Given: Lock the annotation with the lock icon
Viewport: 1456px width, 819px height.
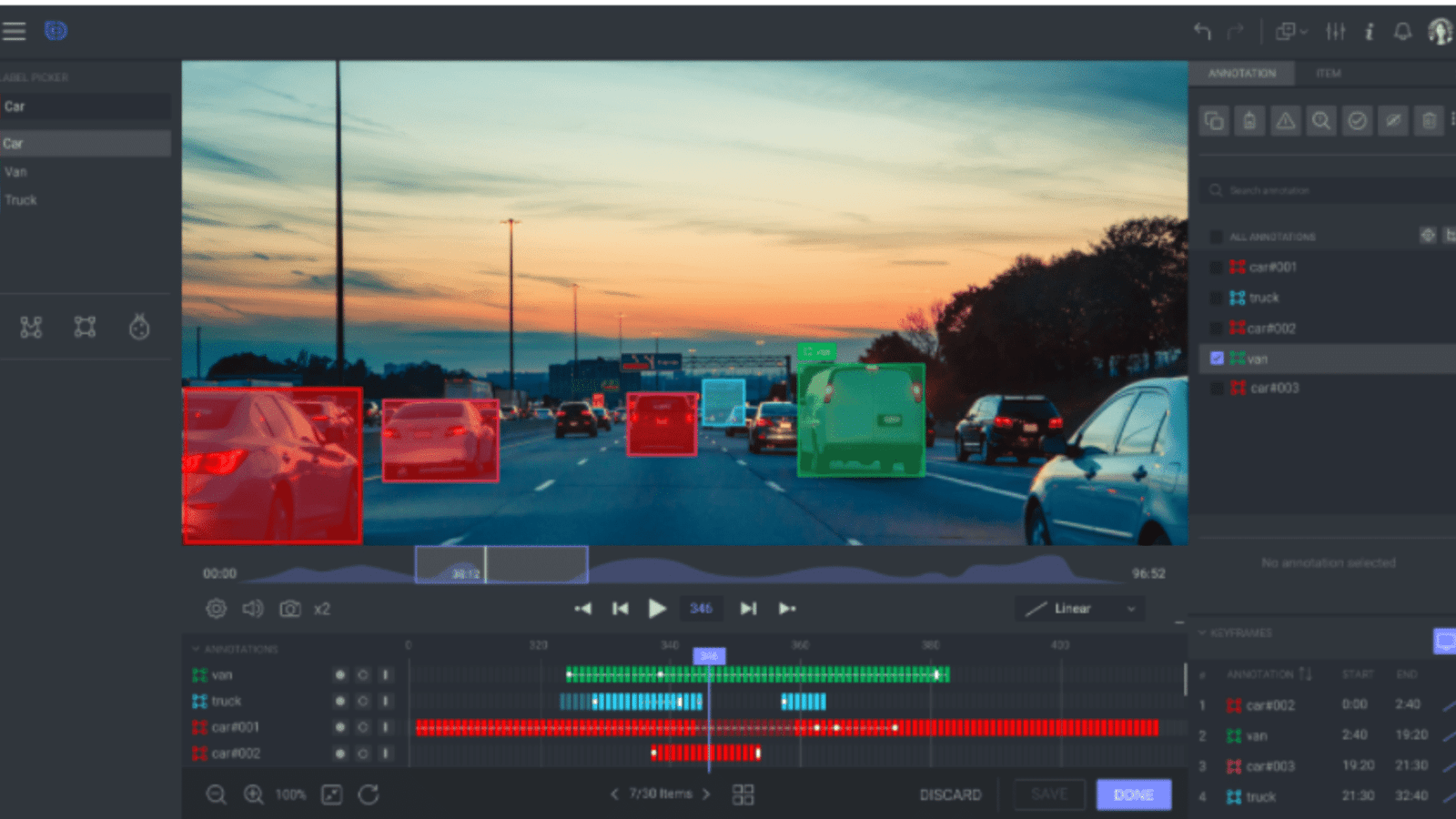Looking at the screenshot, I should coord(1249,120).
